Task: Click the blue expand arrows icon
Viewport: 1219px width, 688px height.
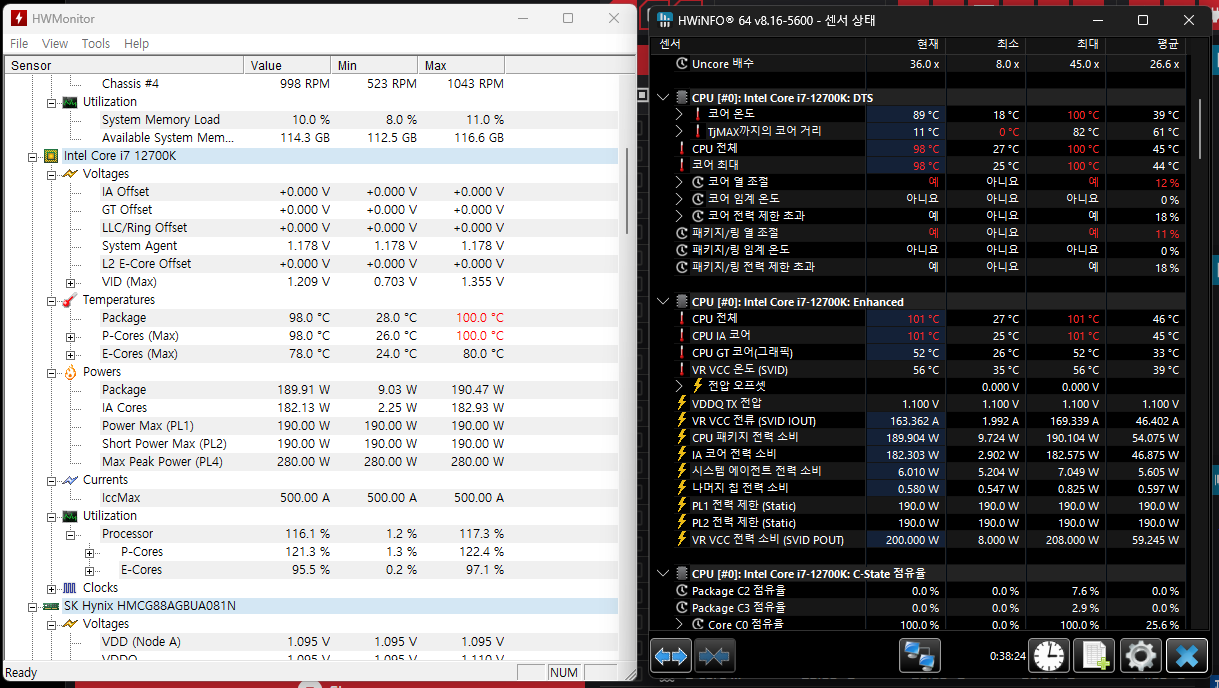Action: (671, 657)
